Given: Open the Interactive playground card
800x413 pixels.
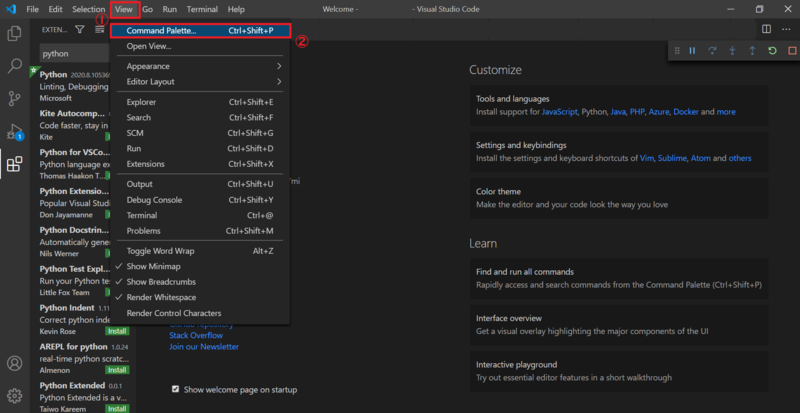Looking at the screenshot, I should 619,371.
